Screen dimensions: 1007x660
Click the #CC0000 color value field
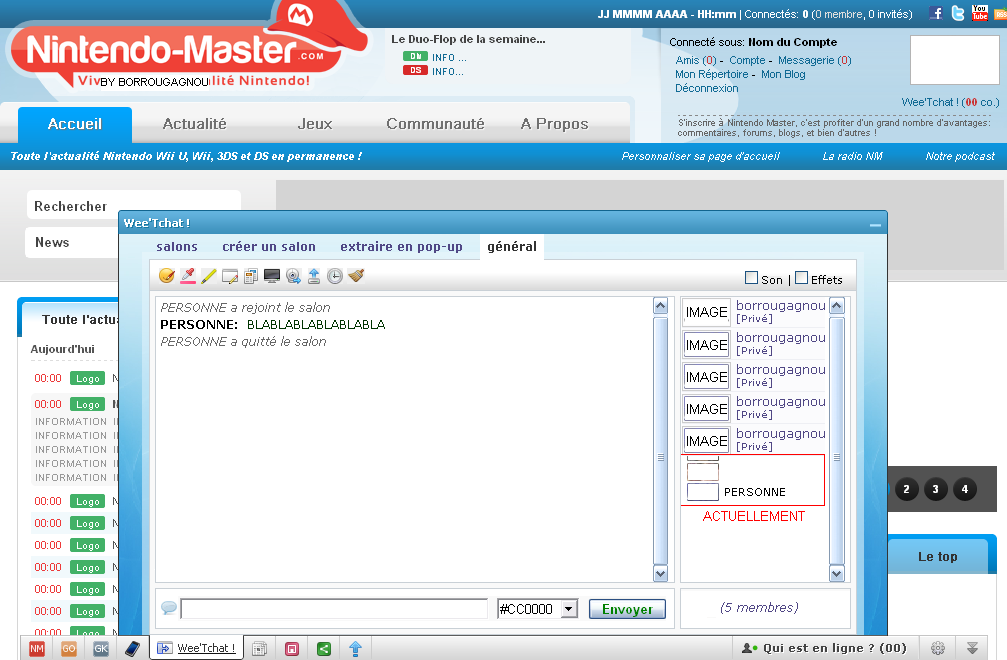pos(529,609)
